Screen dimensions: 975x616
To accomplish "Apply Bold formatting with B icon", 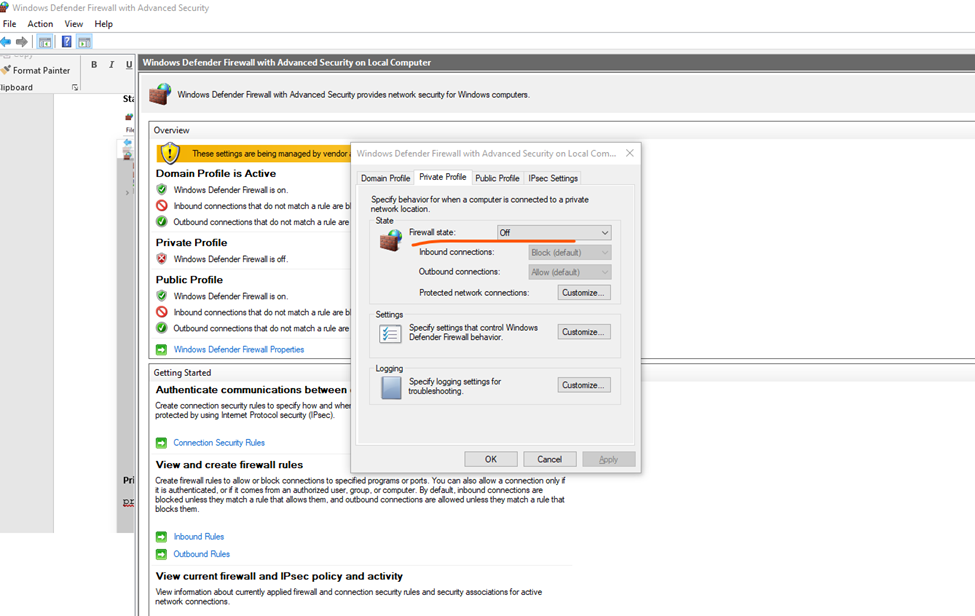I will point(94,65).
